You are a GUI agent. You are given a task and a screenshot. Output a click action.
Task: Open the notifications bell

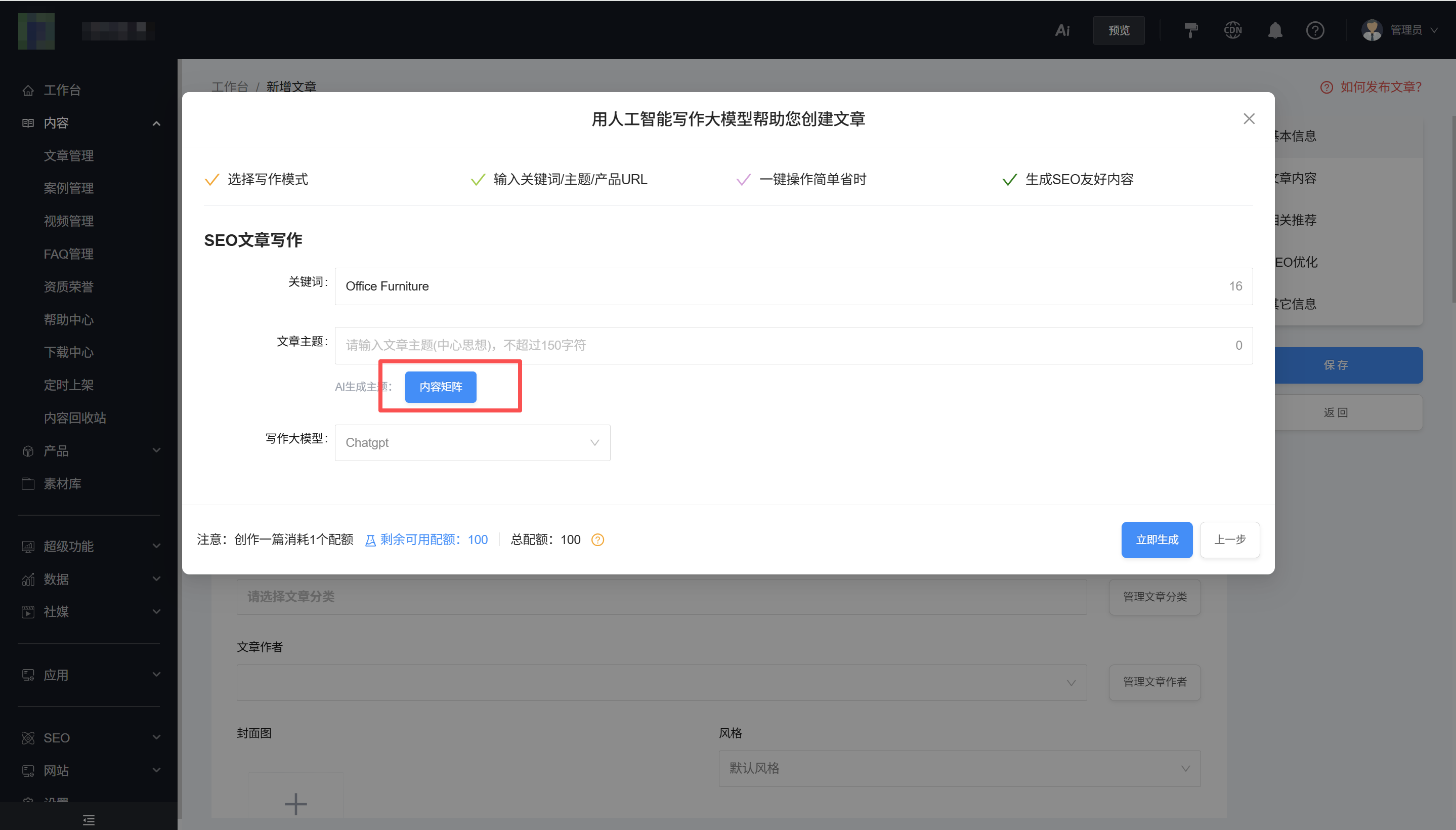pos(1275,30)
